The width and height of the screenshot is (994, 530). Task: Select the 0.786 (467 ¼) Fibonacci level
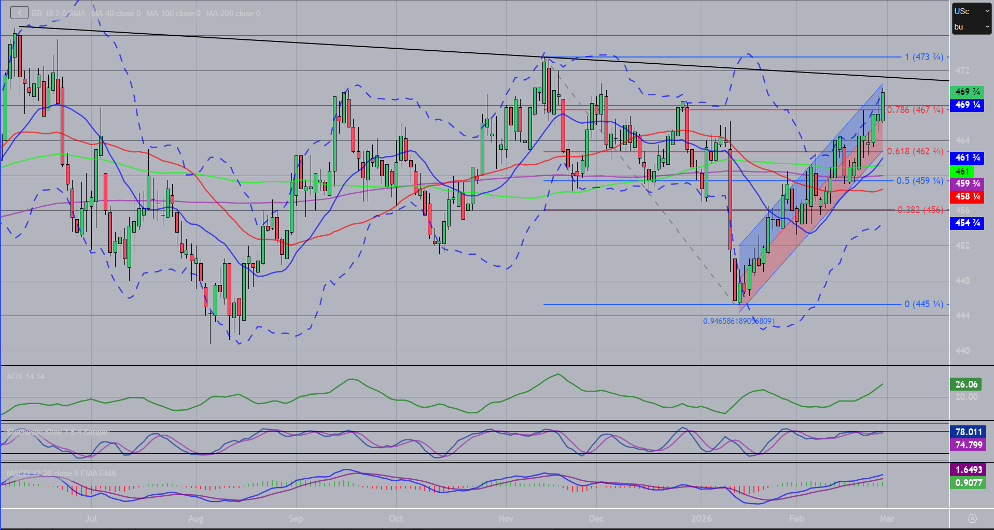914,109
